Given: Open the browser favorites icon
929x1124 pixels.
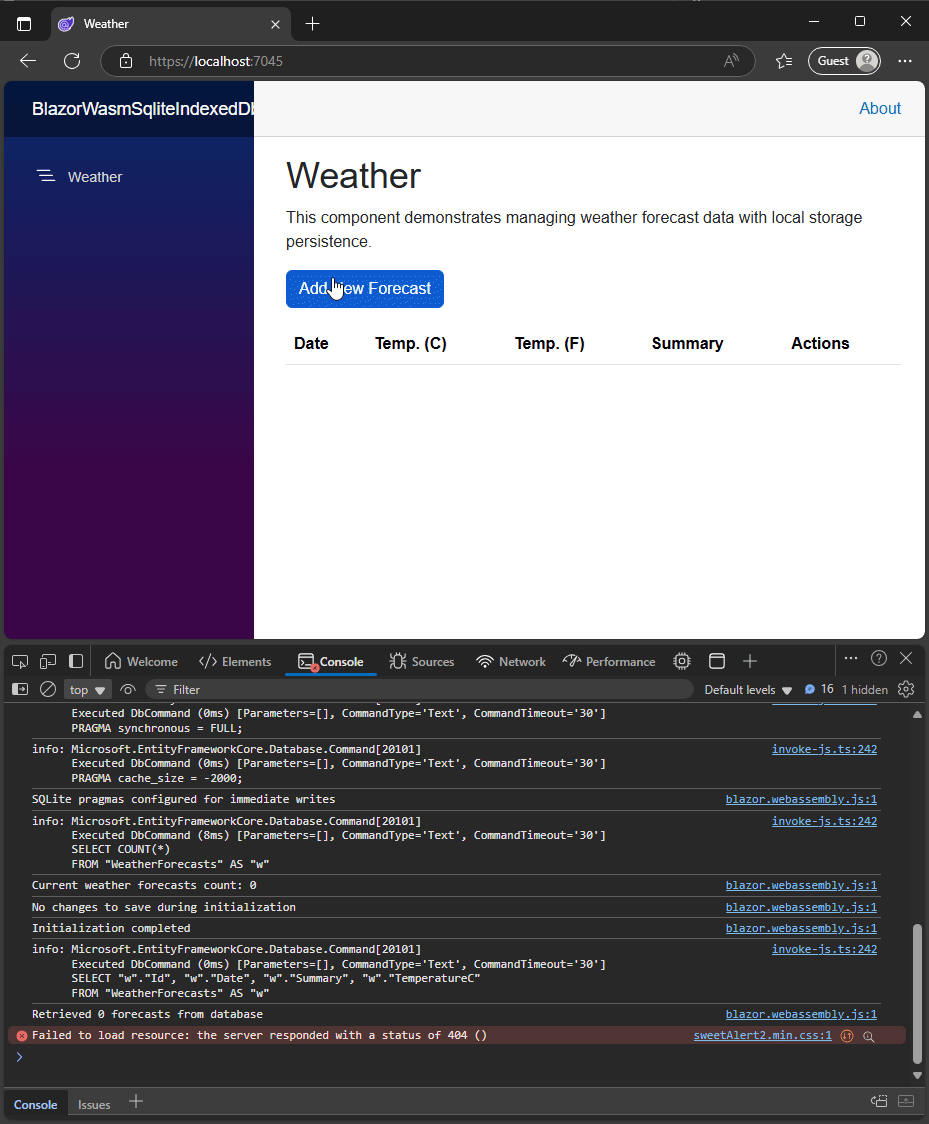Looking at the screenshot, I should [784, 61].
